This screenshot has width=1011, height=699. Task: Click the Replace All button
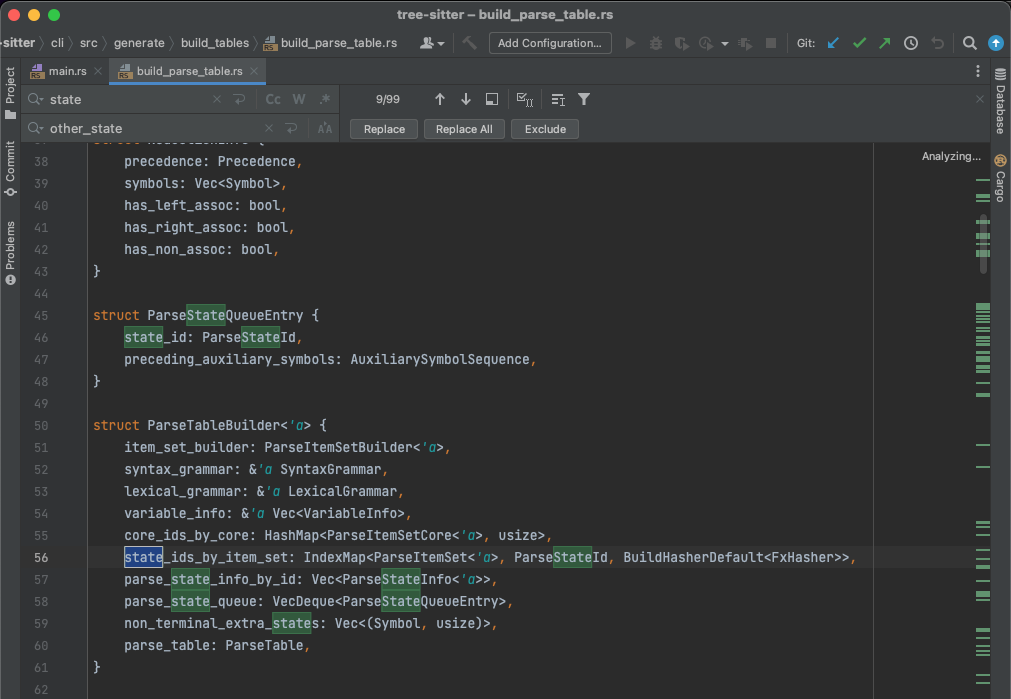464,128
